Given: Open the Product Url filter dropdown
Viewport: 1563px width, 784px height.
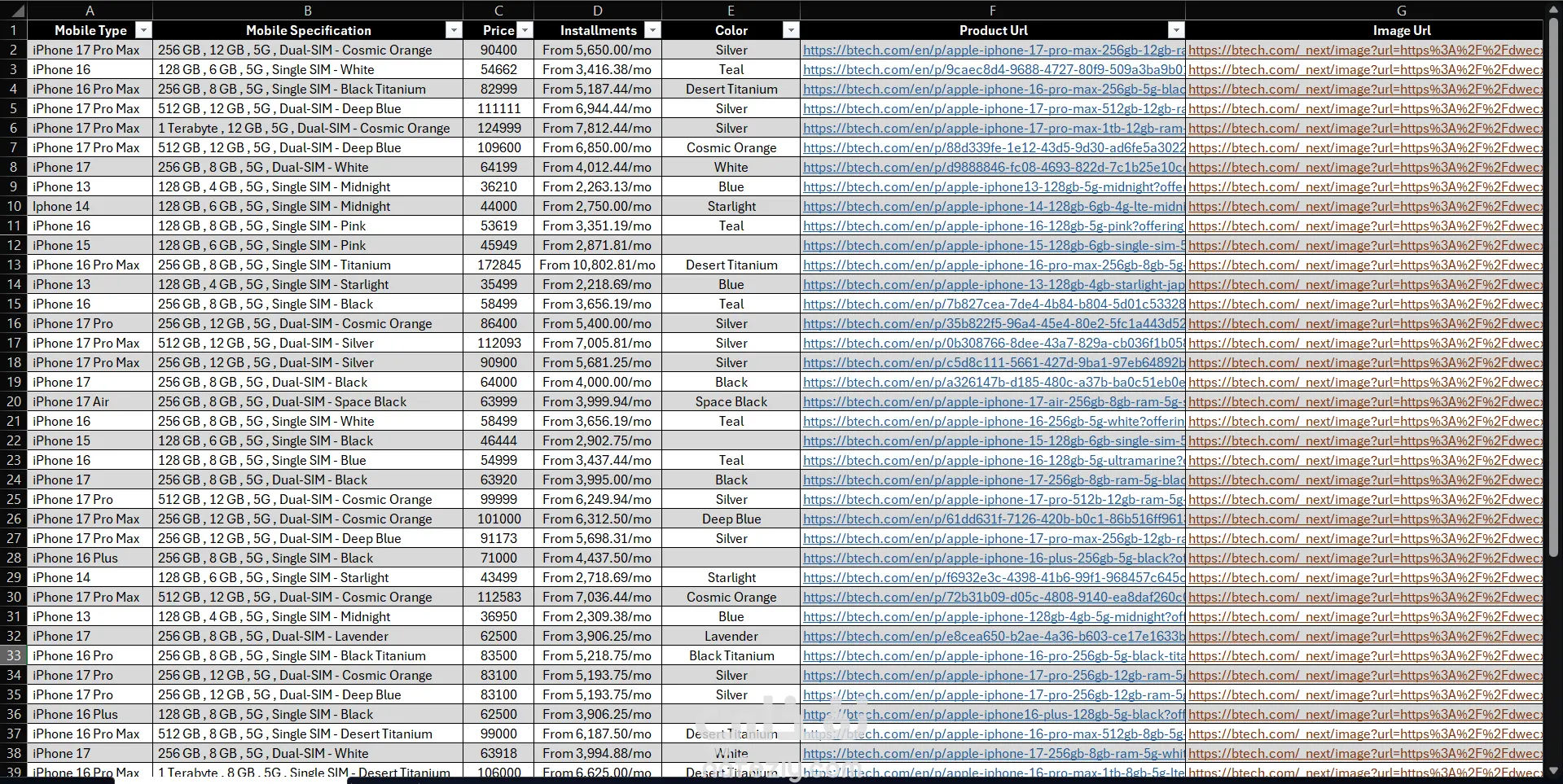Looking at the screenshot, I should point(1176,30).
